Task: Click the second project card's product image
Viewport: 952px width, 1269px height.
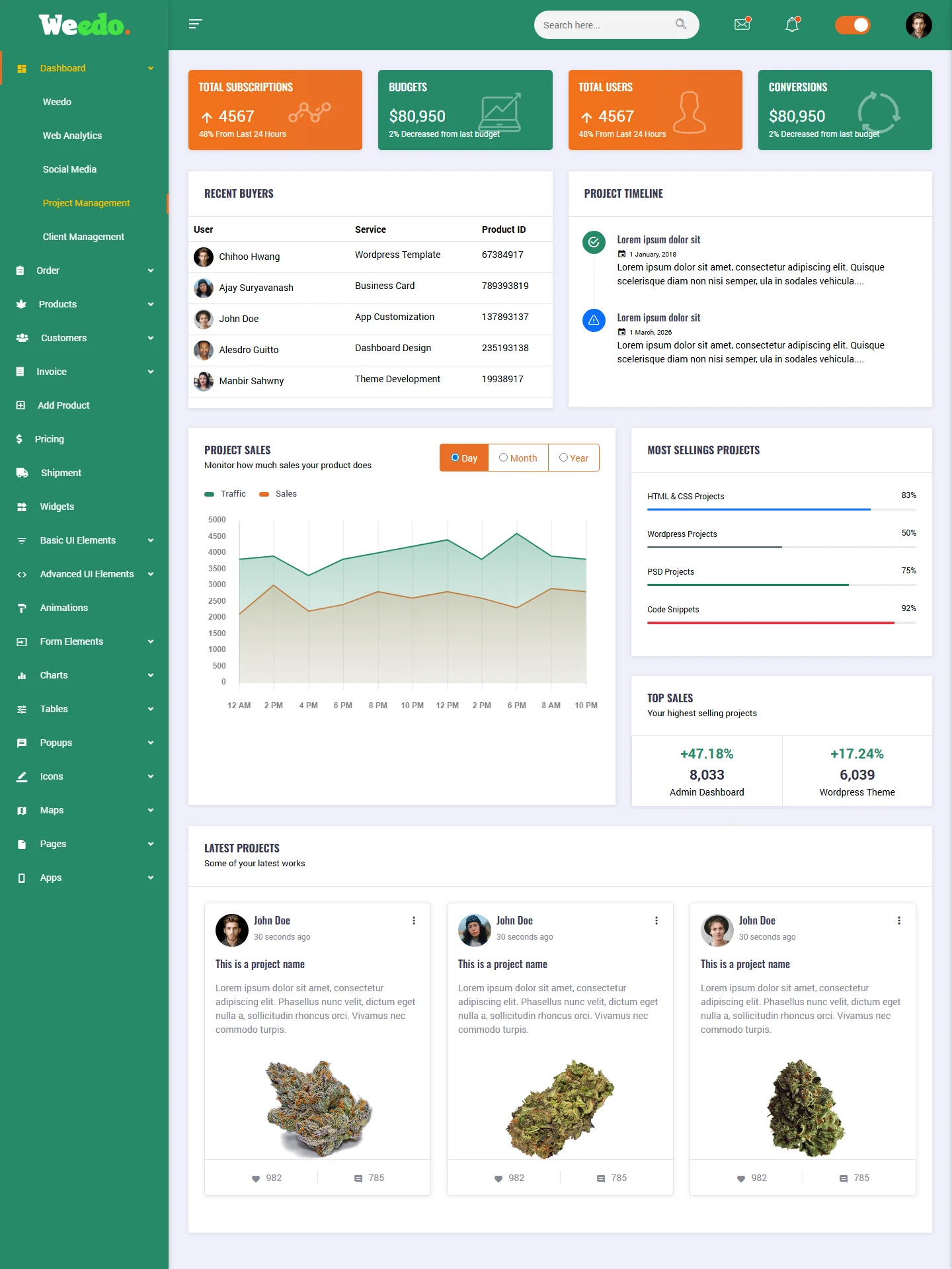Action: pos(560,1108)
